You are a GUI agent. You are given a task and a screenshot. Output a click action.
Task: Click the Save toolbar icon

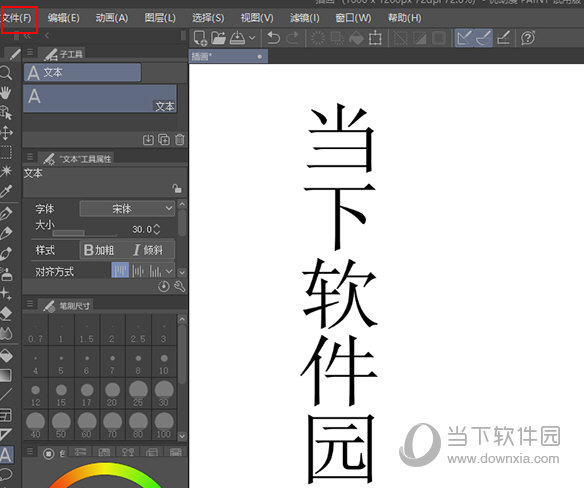237,38
